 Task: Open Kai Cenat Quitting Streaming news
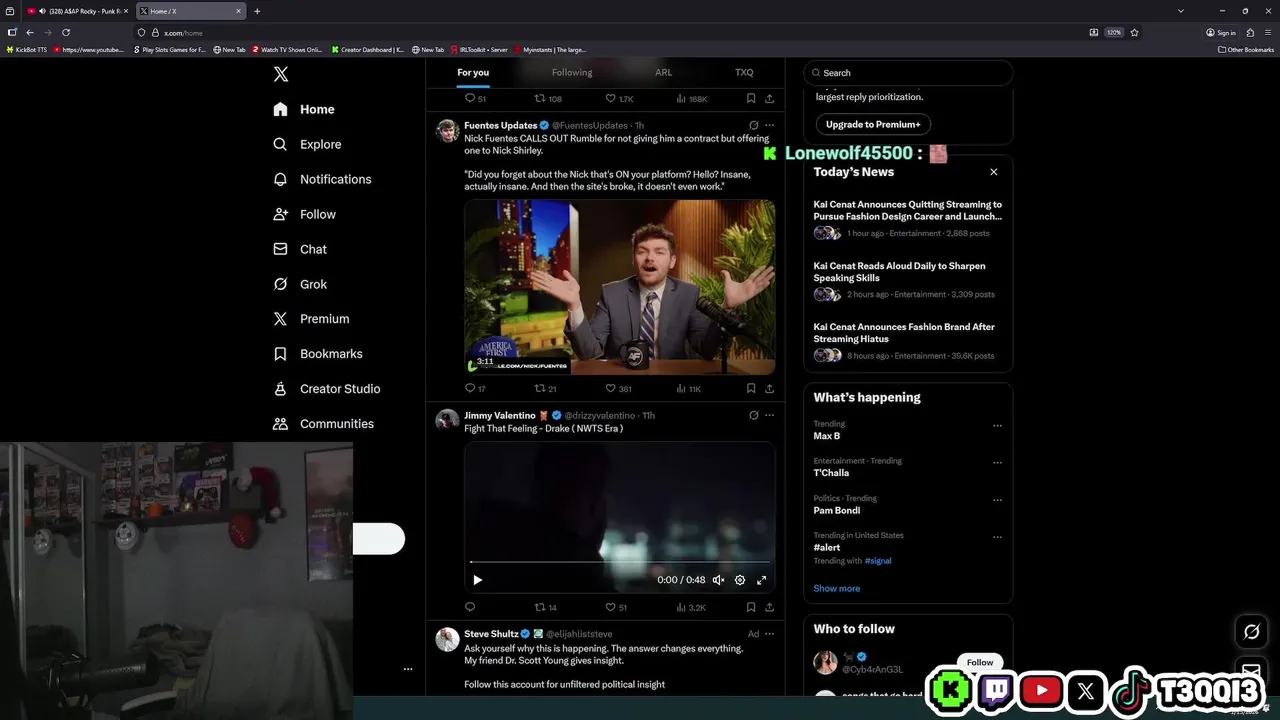click(x=908, y=210)
